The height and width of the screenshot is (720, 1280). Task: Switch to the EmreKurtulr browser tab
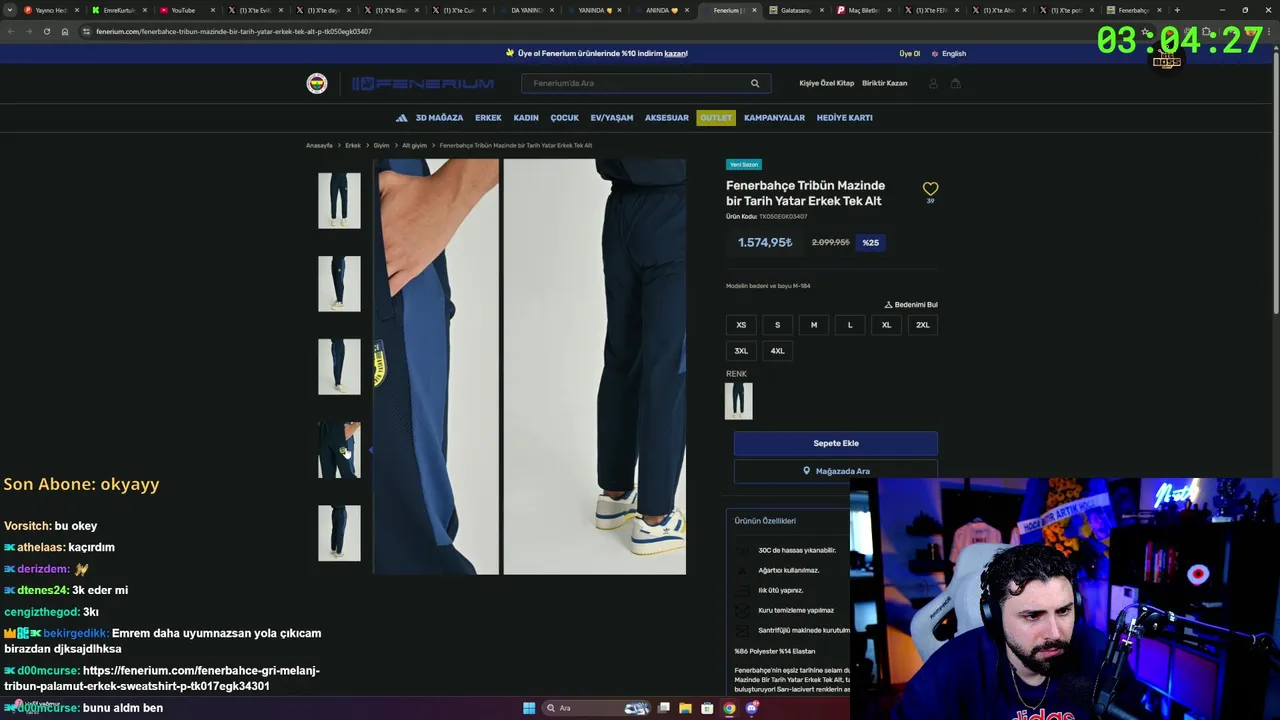pos(118,10)
